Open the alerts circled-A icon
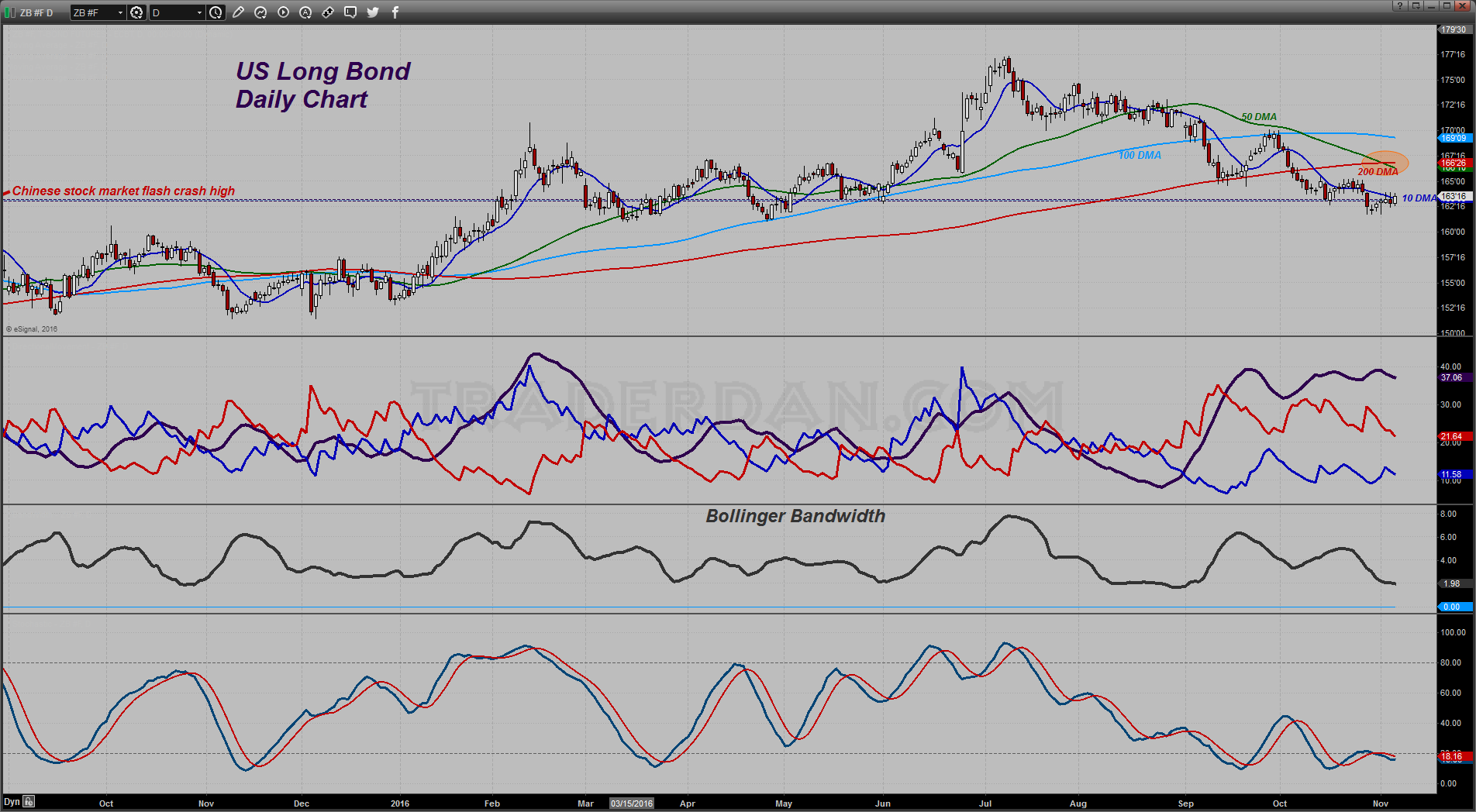1476x812 pixels. pos(305,12)
